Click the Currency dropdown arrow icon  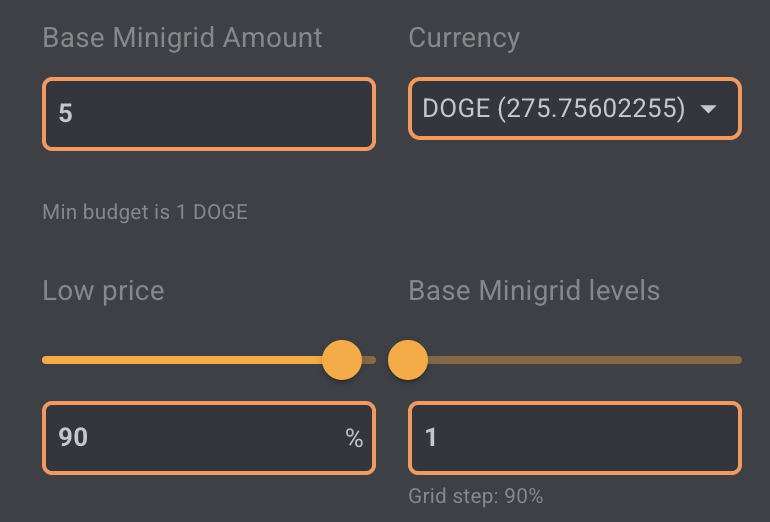[x=709, y=109]
